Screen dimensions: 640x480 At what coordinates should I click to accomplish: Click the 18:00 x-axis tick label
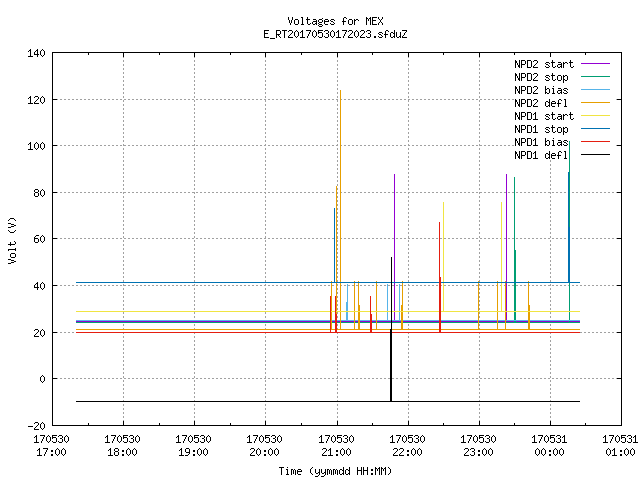coord(122,452)
